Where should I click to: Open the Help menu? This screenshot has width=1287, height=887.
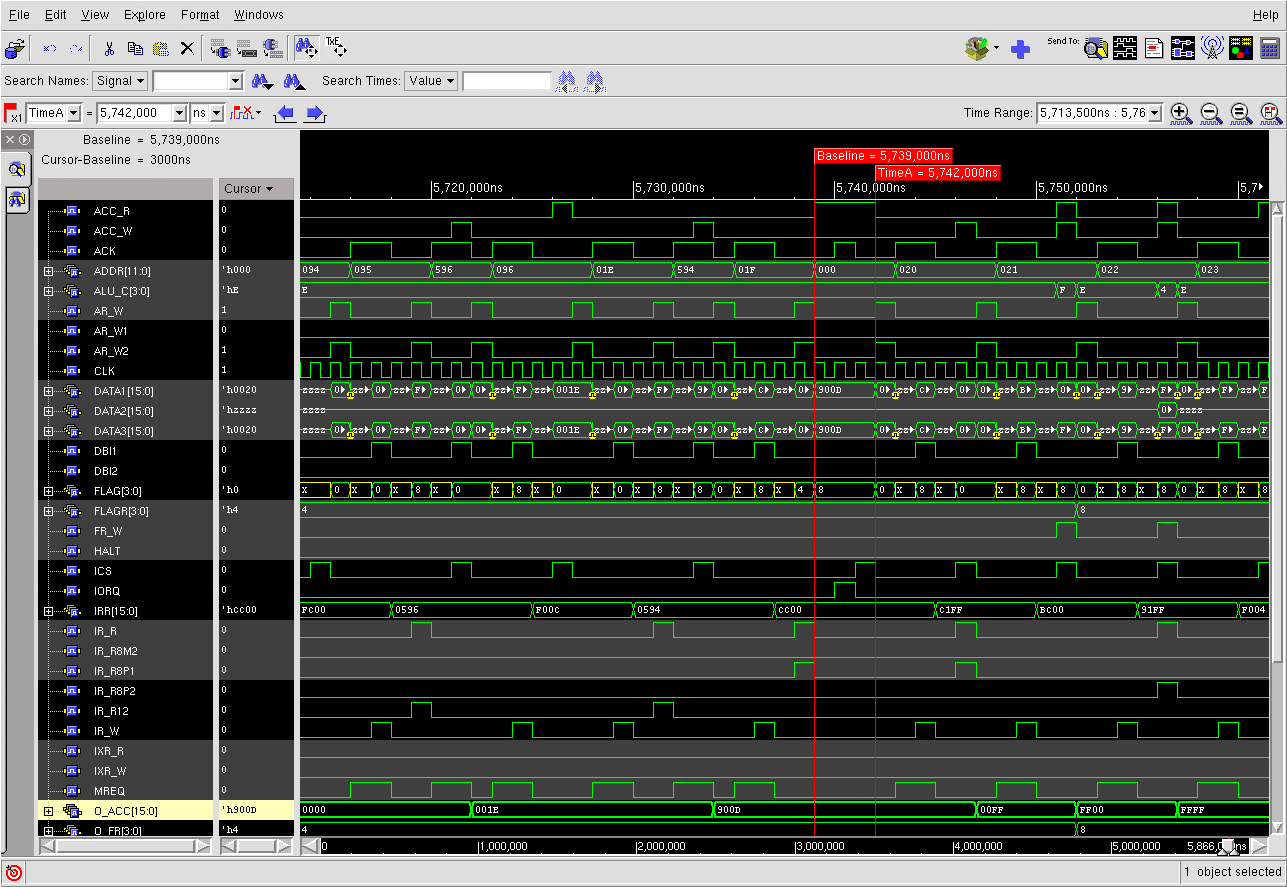[x=1265, y=15]
